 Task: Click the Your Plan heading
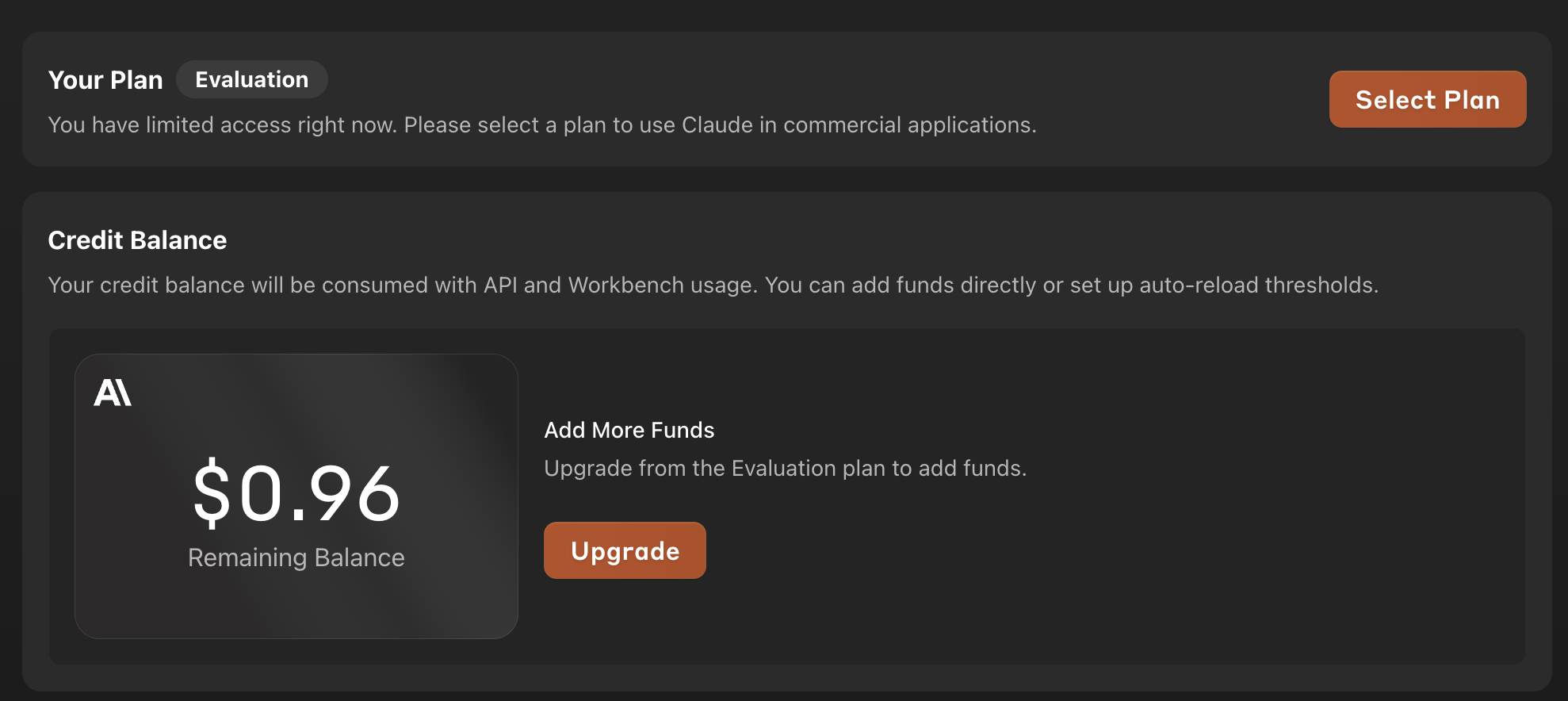tap(105, 80)
